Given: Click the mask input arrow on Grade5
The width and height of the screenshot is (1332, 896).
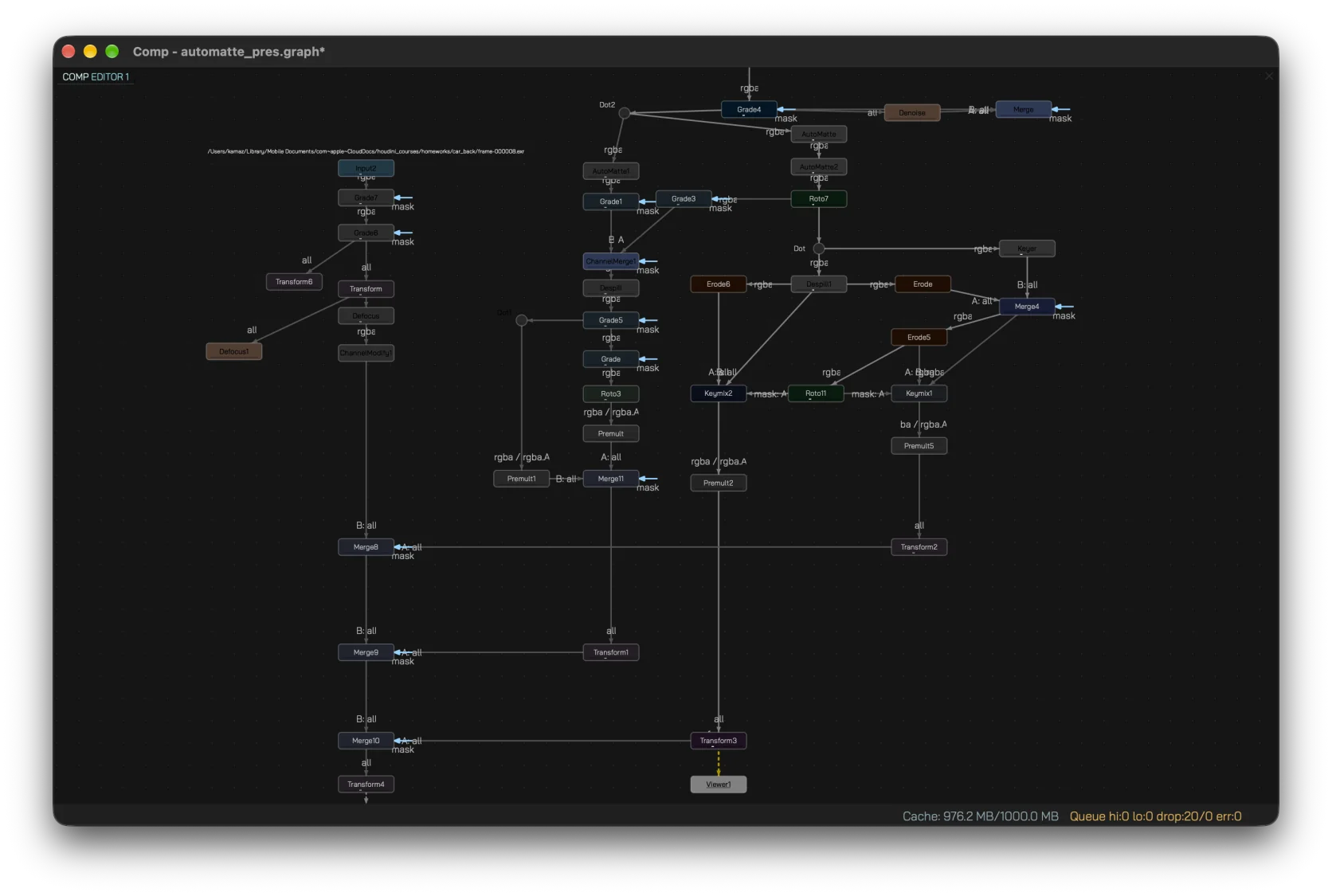Looking at the screenshot, I should [x=648, y=320].
